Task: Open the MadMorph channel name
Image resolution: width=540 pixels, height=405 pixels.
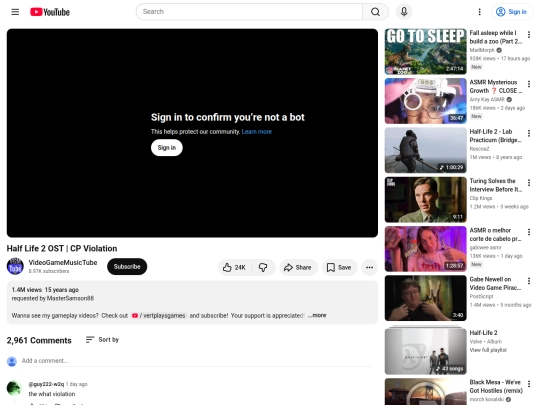Action: point(482,50)
